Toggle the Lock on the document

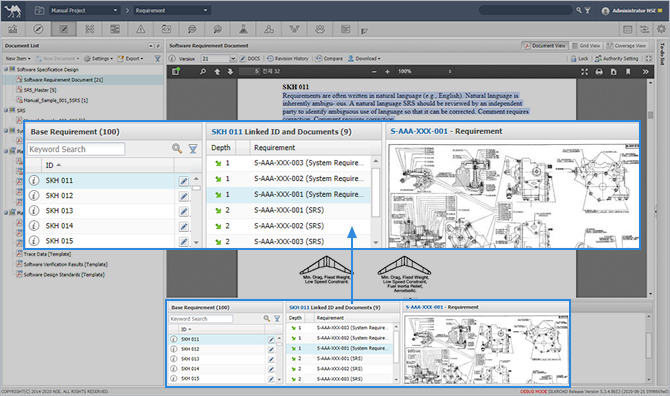pos(580,59)
